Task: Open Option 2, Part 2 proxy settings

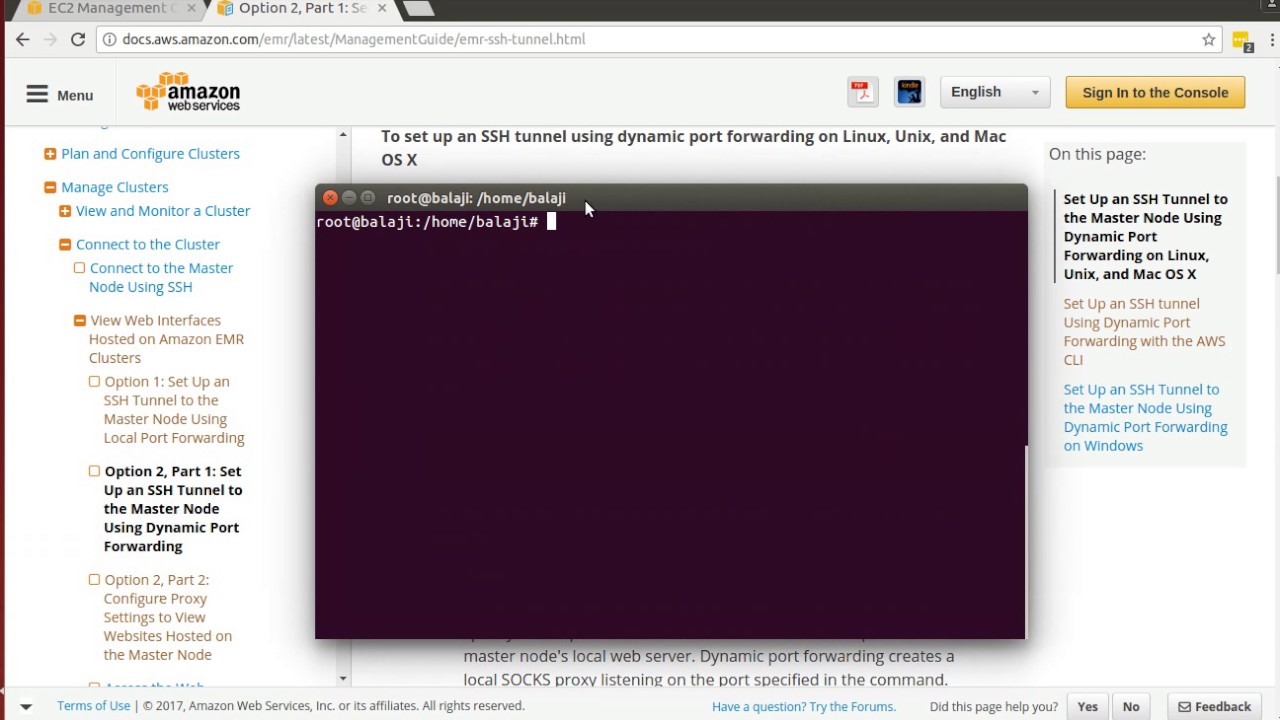Action: pyautogui.click(x=168, y=617)
